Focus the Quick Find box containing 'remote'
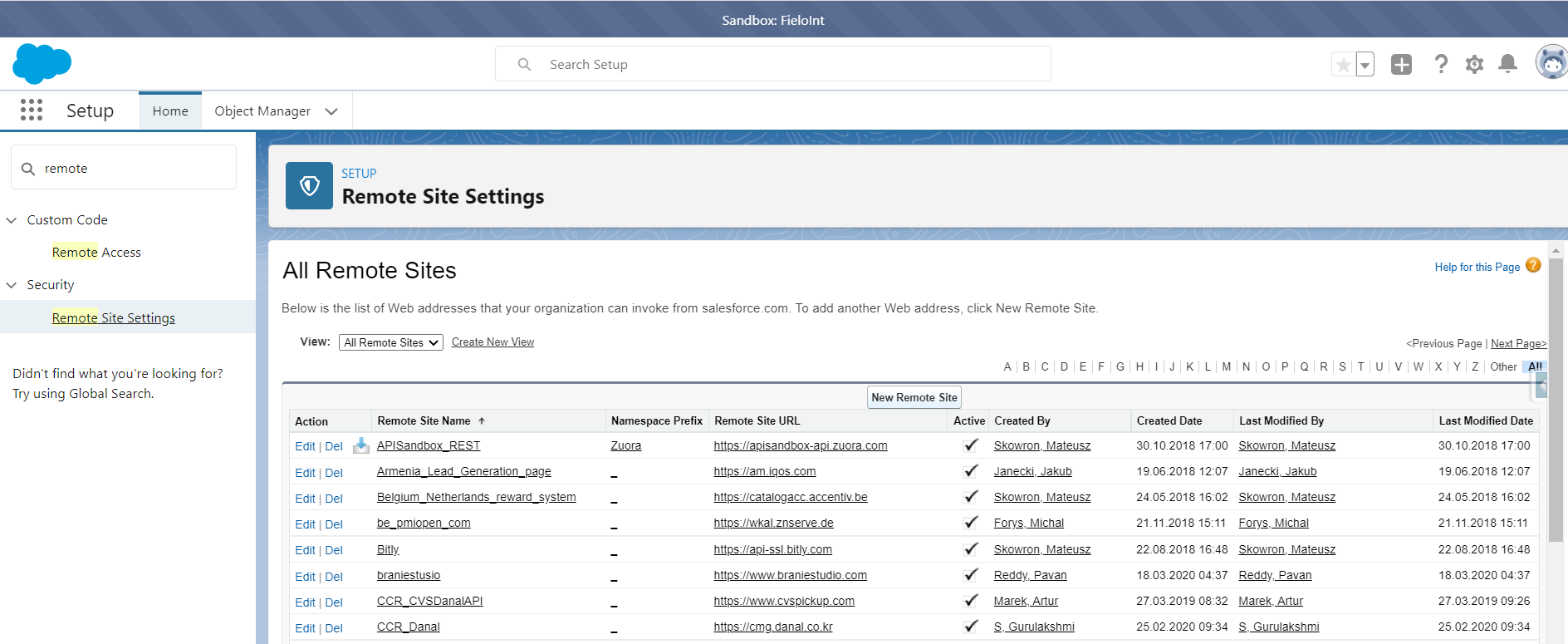1568x644 pixels. 124,168
